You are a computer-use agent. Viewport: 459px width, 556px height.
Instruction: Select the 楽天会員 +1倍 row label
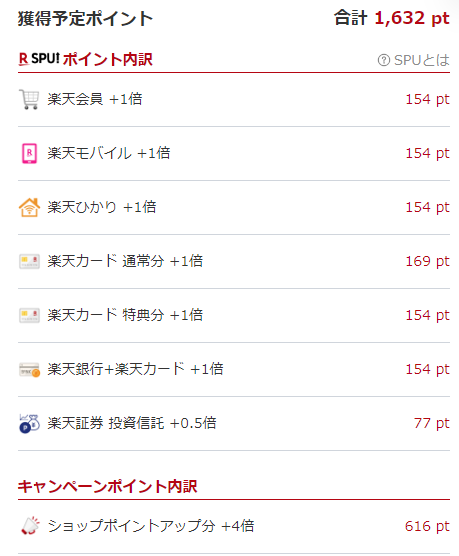pos(95,99)
